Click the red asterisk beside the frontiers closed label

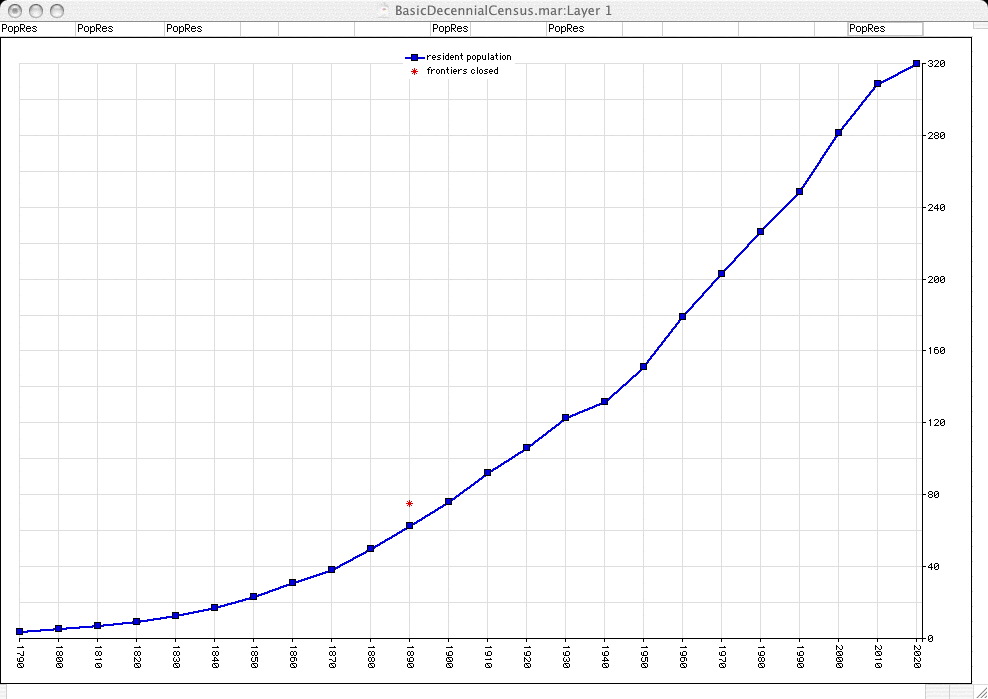click(412, 72)
